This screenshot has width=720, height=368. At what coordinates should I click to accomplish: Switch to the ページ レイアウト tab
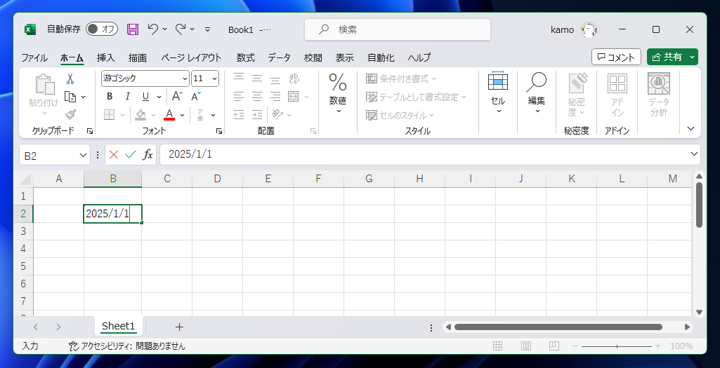point(191,58)
